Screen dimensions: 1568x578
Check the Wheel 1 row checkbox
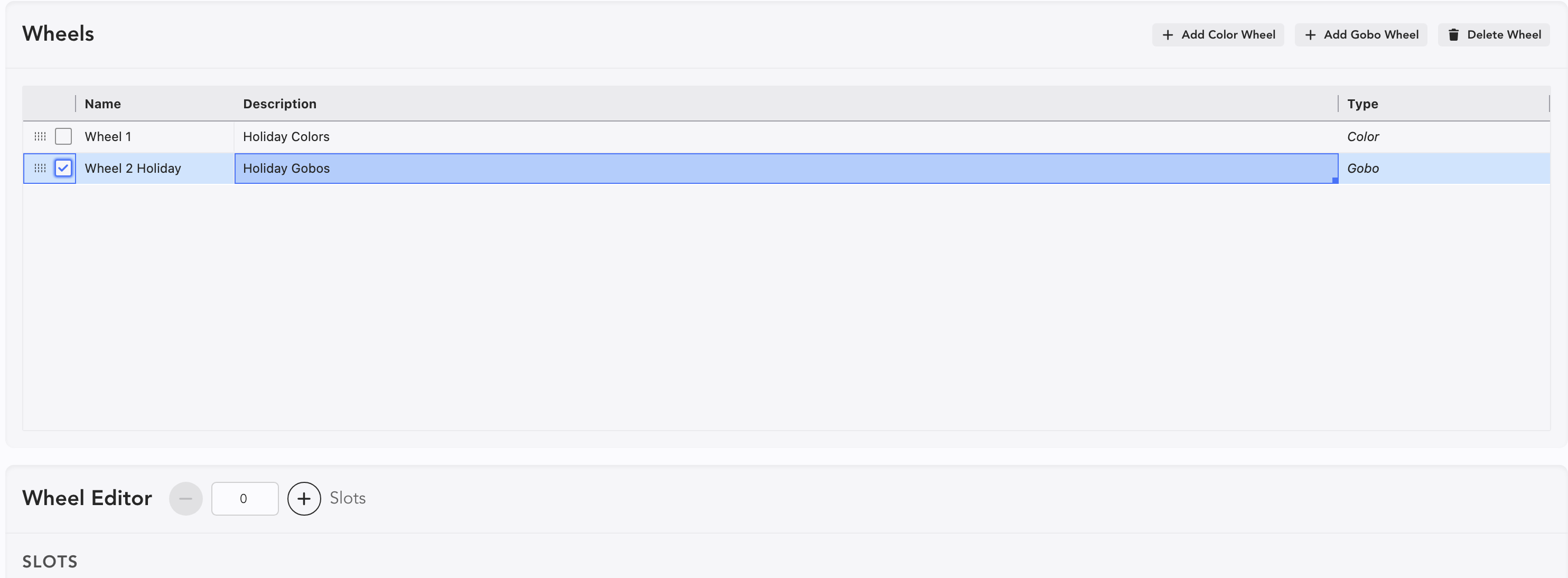pos(63,136)
